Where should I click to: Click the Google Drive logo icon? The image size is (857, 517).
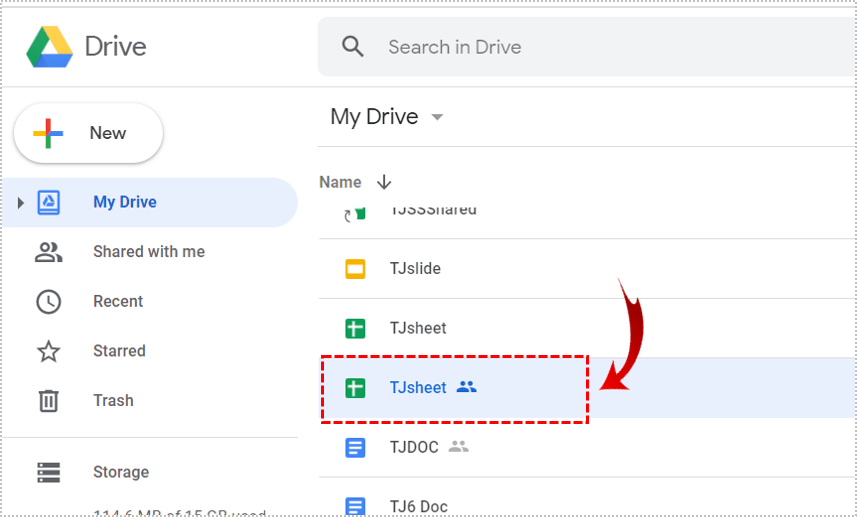pyautogui.click(x=48, y=47)
